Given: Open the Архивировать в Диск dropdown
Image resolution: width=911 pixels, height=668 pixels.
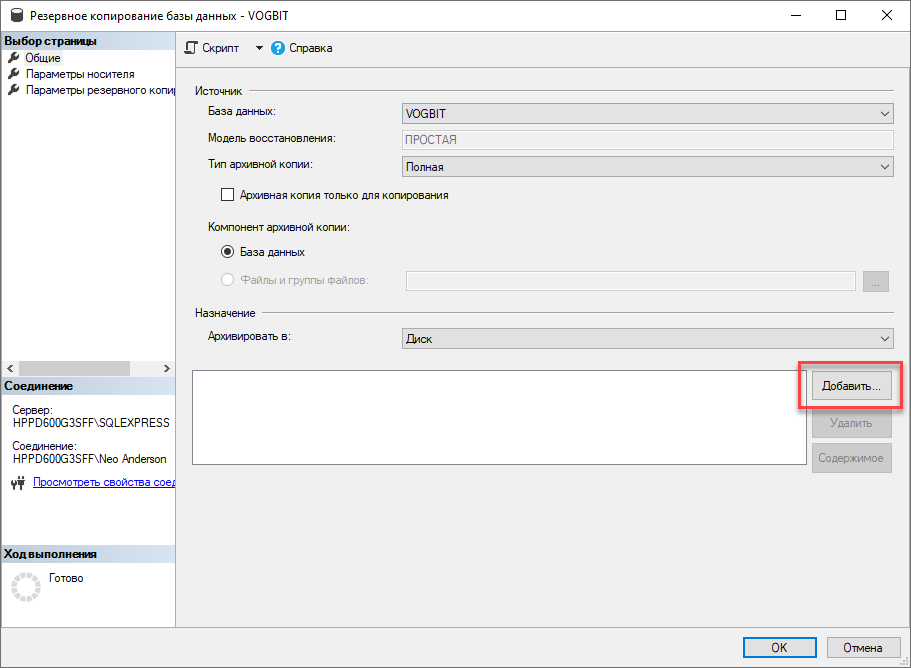Looking at the screenshot, I should 647,339.
